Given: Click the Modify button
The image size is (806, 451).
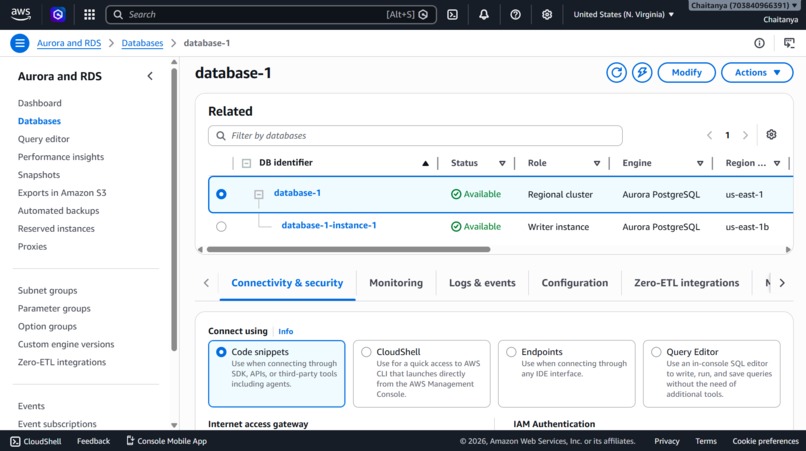Looking at the screenshot, I should [686, 73].
